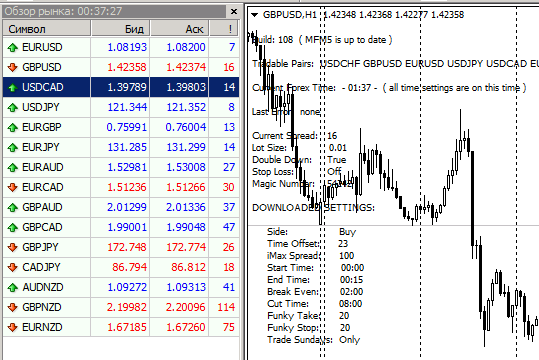Click the red arrow beside GBPJPY
Screen dimensions: 539x360
[13, 247]
